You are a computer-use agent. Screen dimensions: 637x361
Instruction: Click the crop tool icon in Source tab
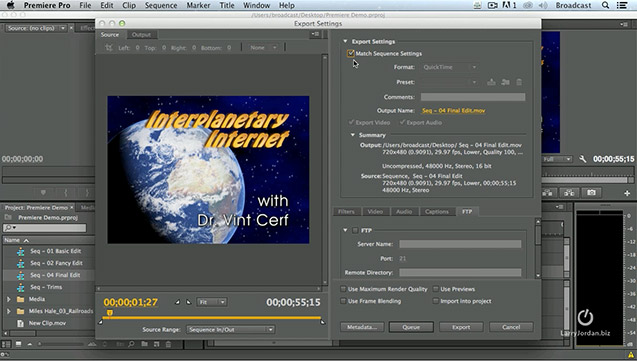[x=108, y=48]
